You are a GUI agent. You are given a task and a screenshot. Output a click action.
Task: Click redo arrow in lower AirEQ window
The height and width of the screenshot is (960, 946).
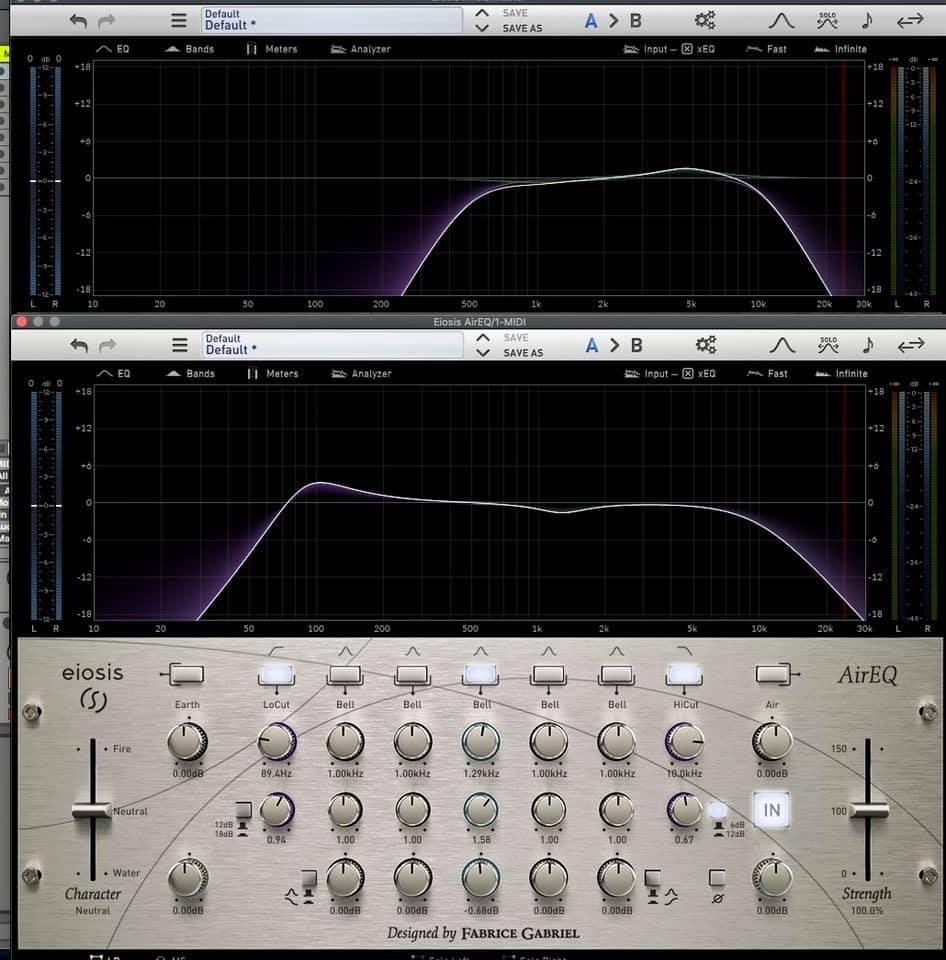(107, 345)
